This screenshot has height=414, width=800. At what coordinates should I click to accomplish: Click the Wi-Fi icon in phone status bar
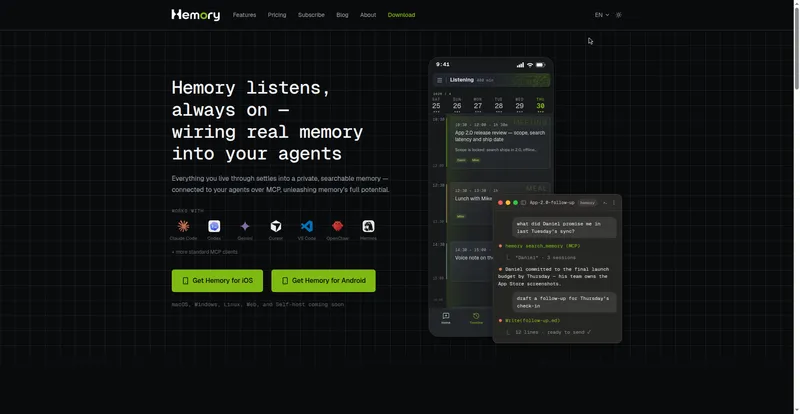tap(530, 65)
